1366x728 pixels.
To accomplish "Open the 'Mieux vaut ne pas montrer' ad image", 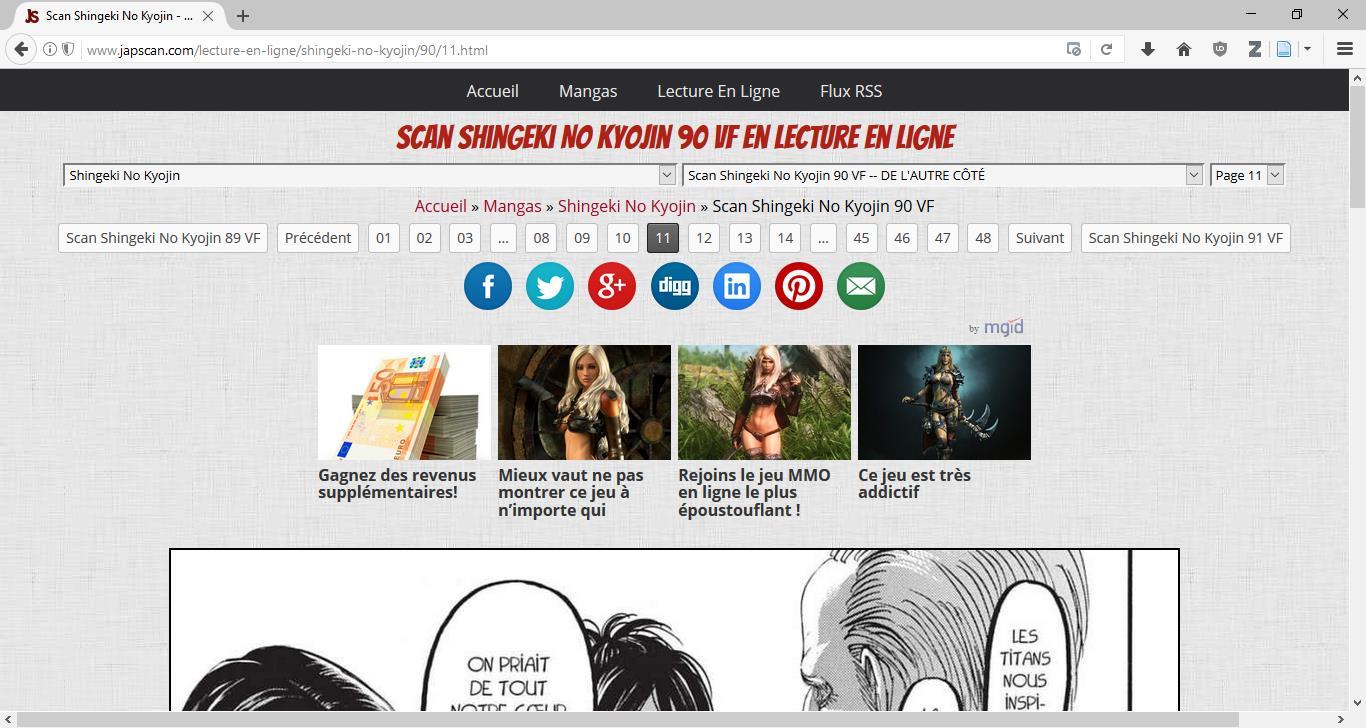I will (x=584, y=402).
